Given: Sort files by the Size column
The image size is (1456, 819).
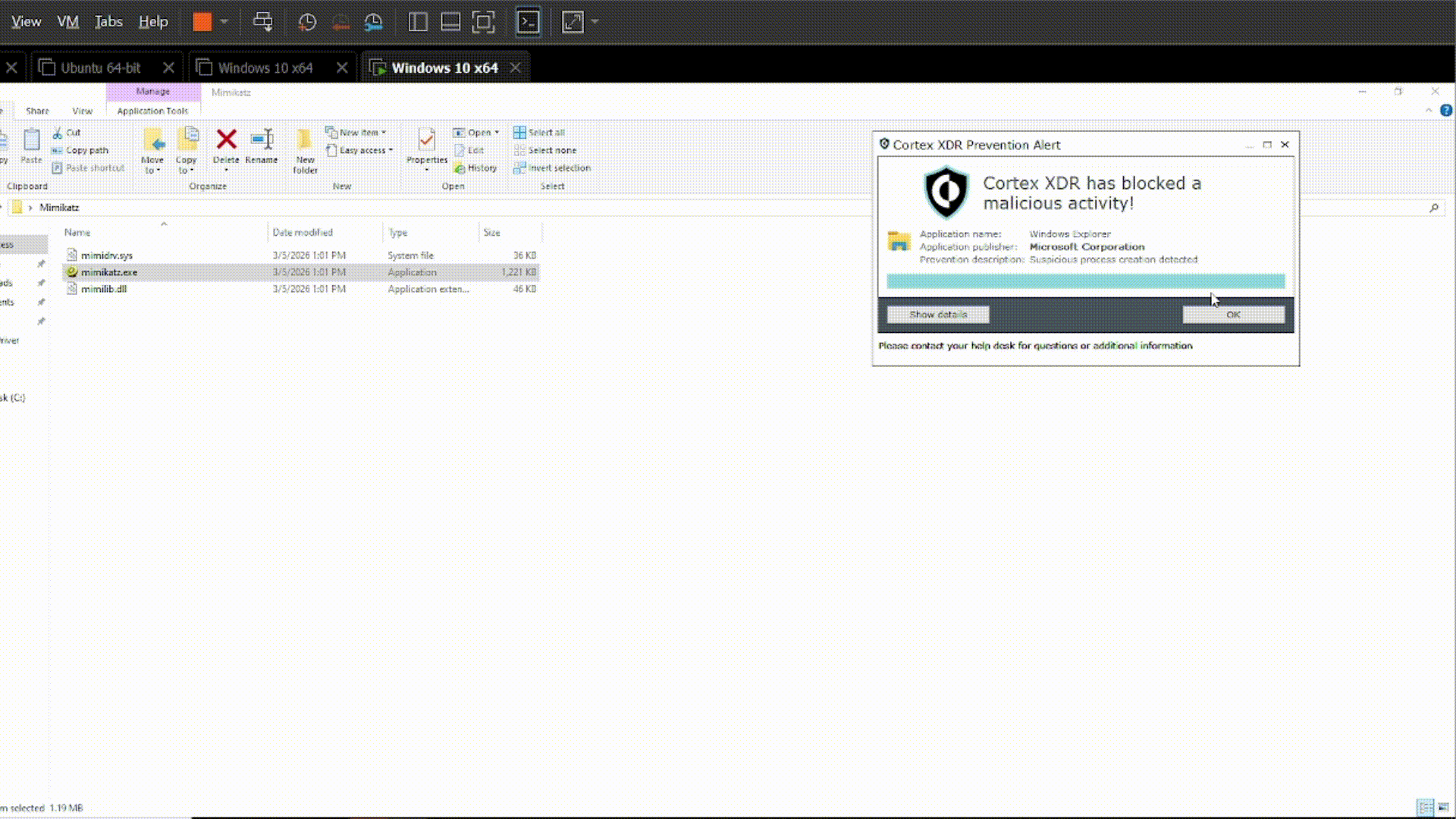Looking at the screenshot, I should click(491, 232).
